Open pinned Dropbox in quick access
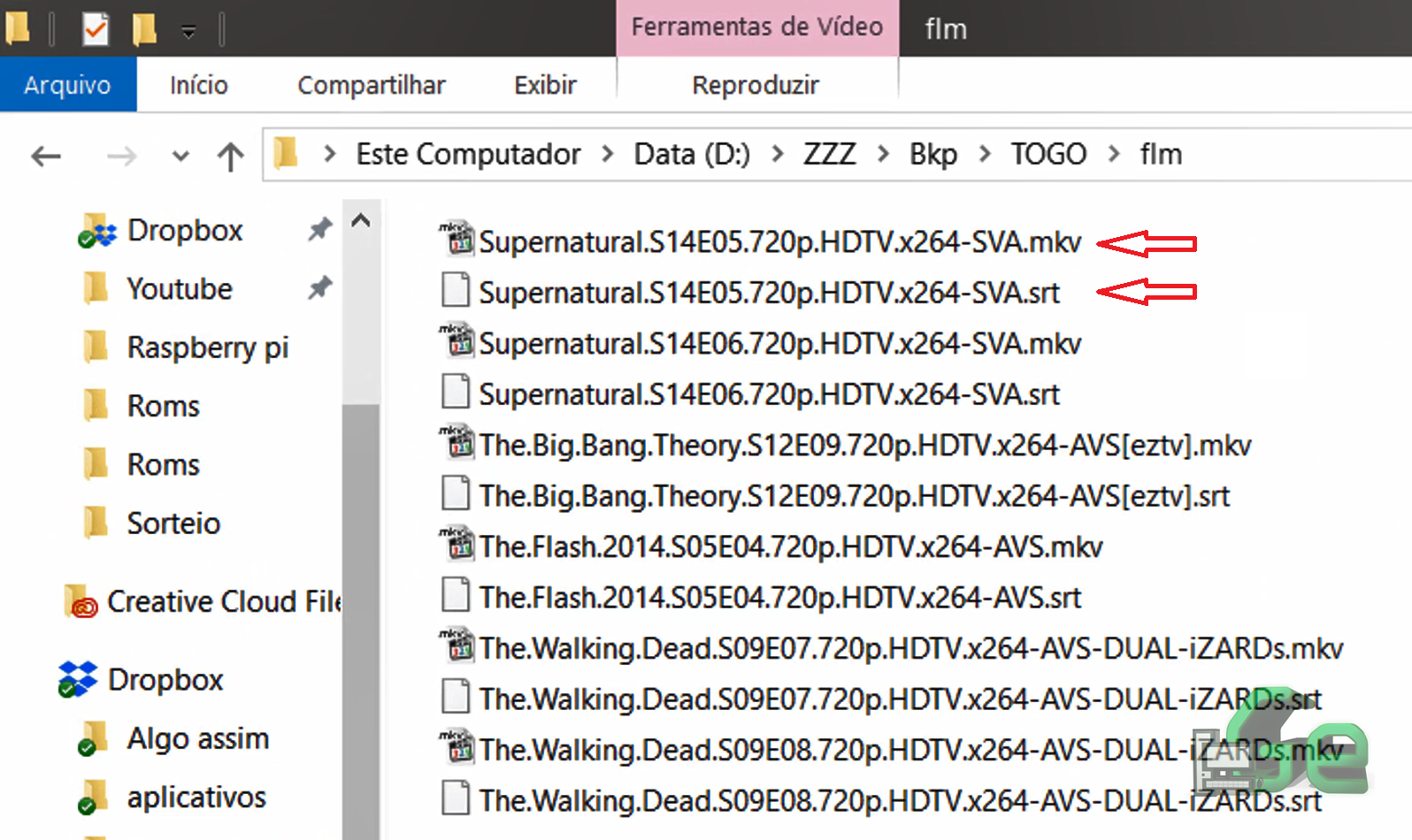The width and height of the screenshot is (1412, 840). tap(185, 231)
